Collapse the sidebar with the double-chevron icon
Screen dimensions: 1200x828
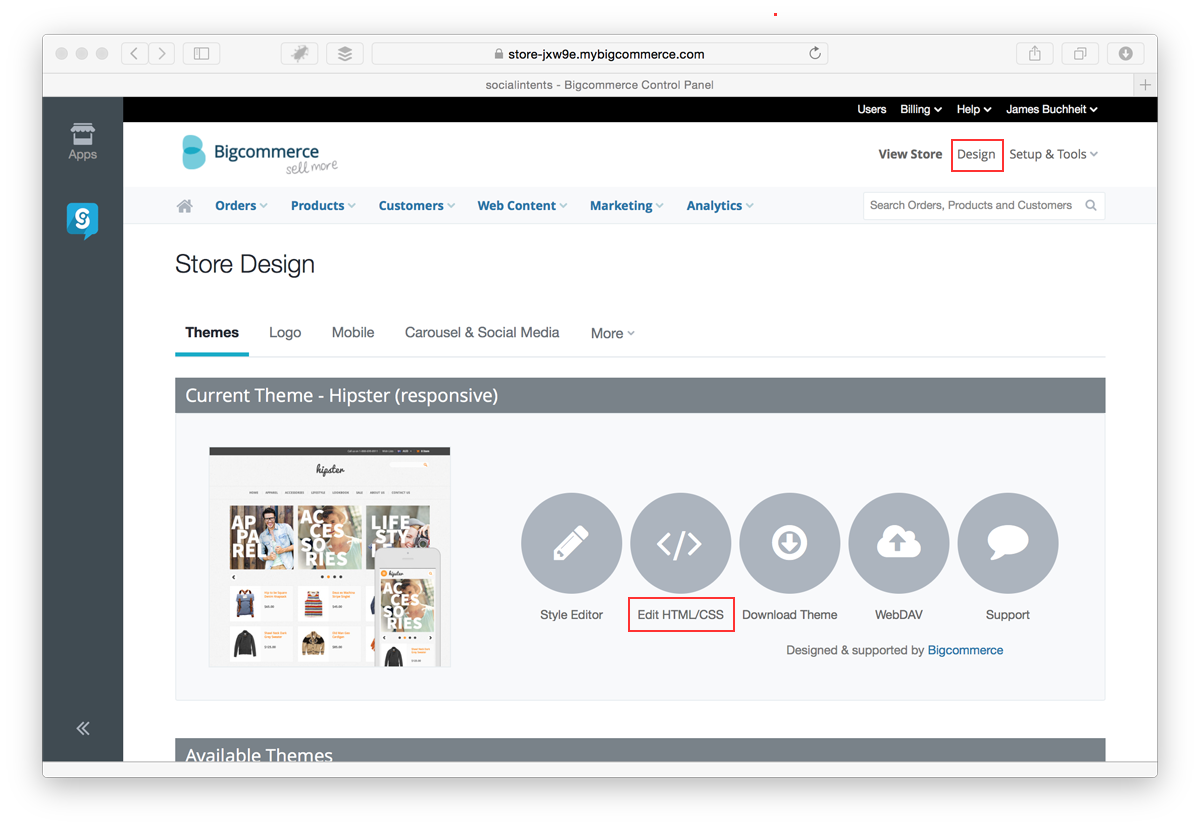click(83, 728)
